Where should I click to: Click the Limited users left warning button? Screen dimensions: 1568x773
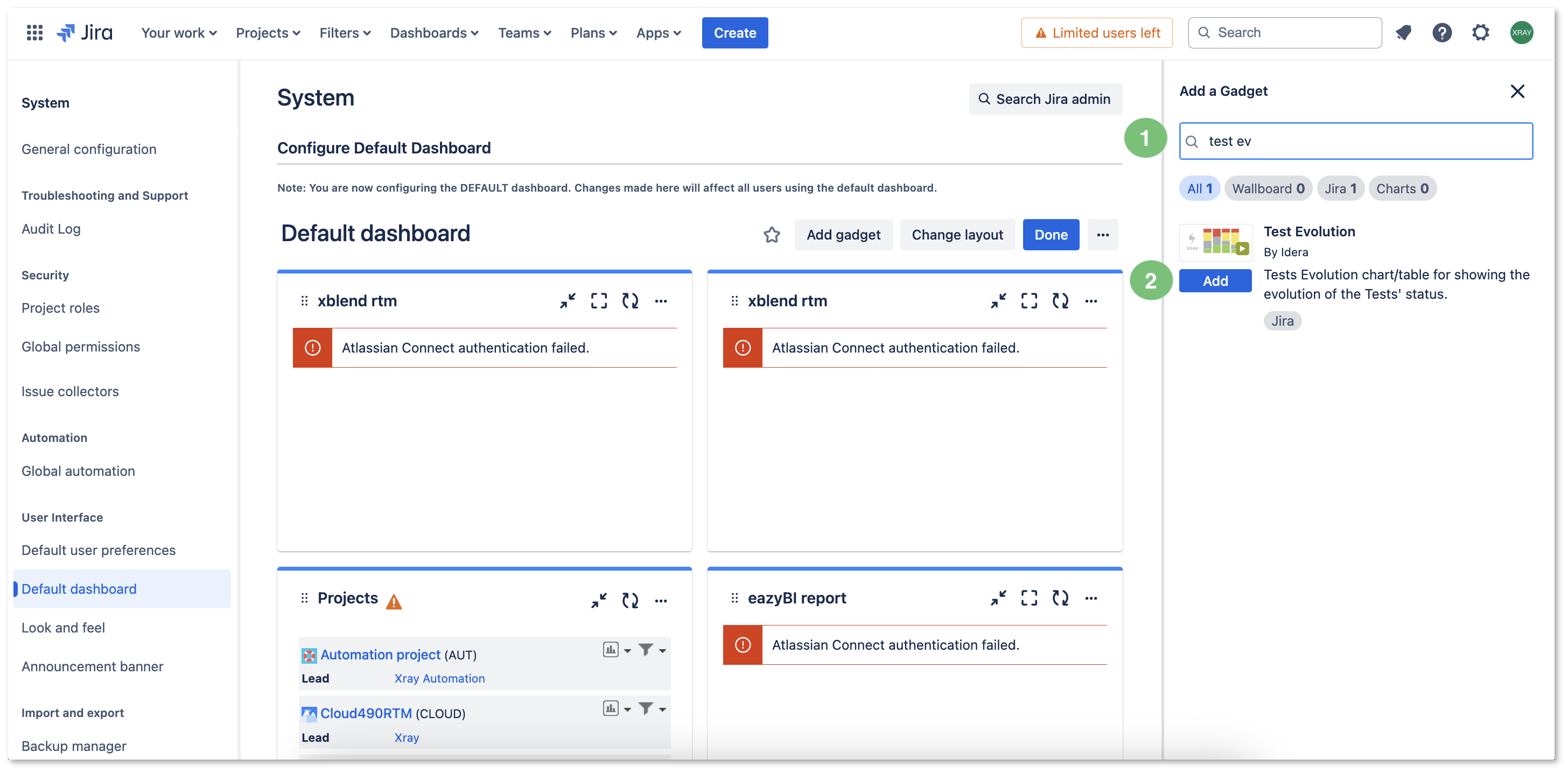coord(1097,33)
